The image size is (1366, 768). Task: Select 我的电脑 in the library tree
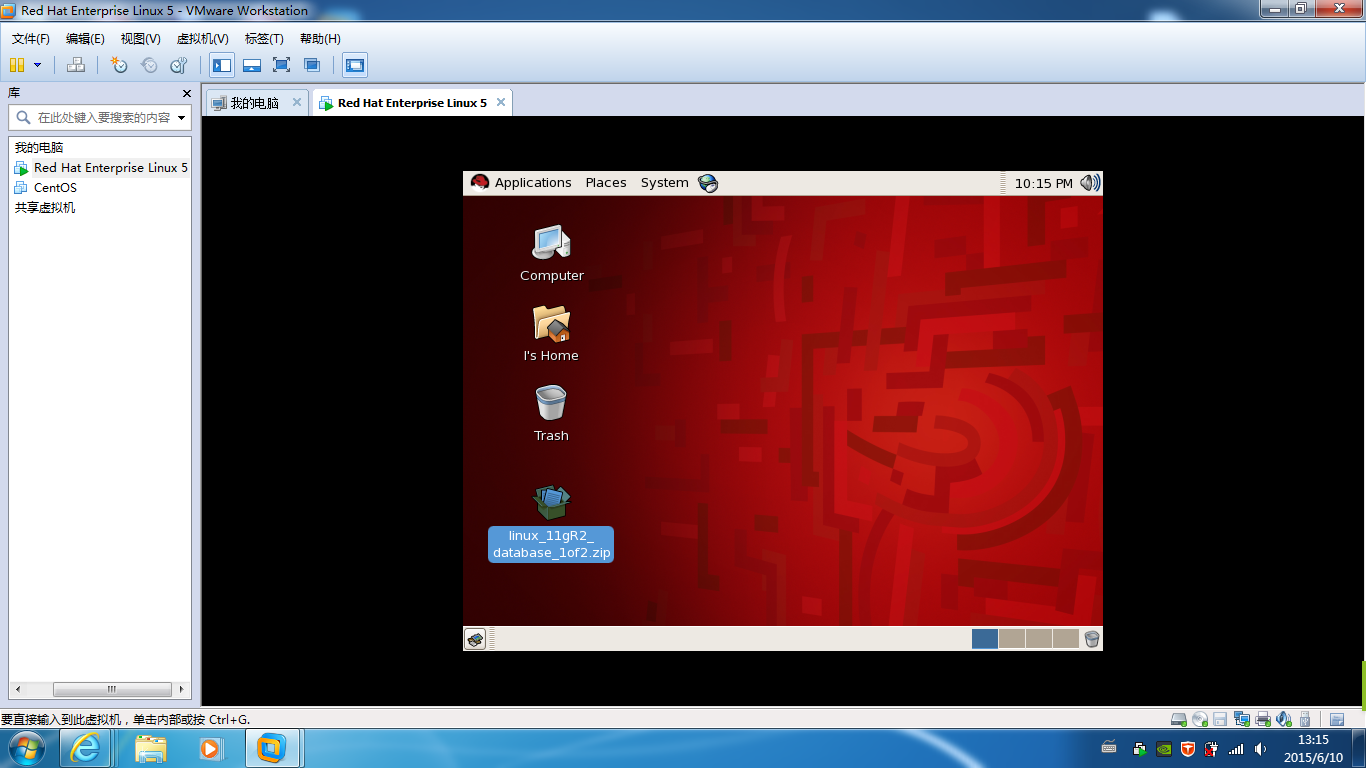(39, 148)
